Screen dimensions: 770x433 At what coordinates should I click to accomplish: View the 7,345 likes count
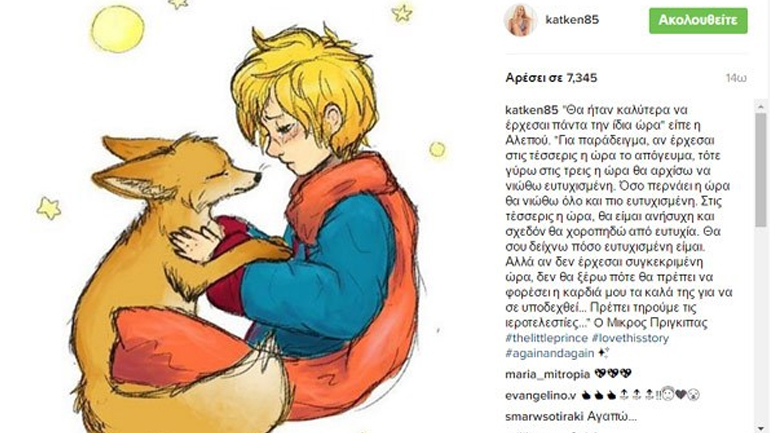point(551,78)
